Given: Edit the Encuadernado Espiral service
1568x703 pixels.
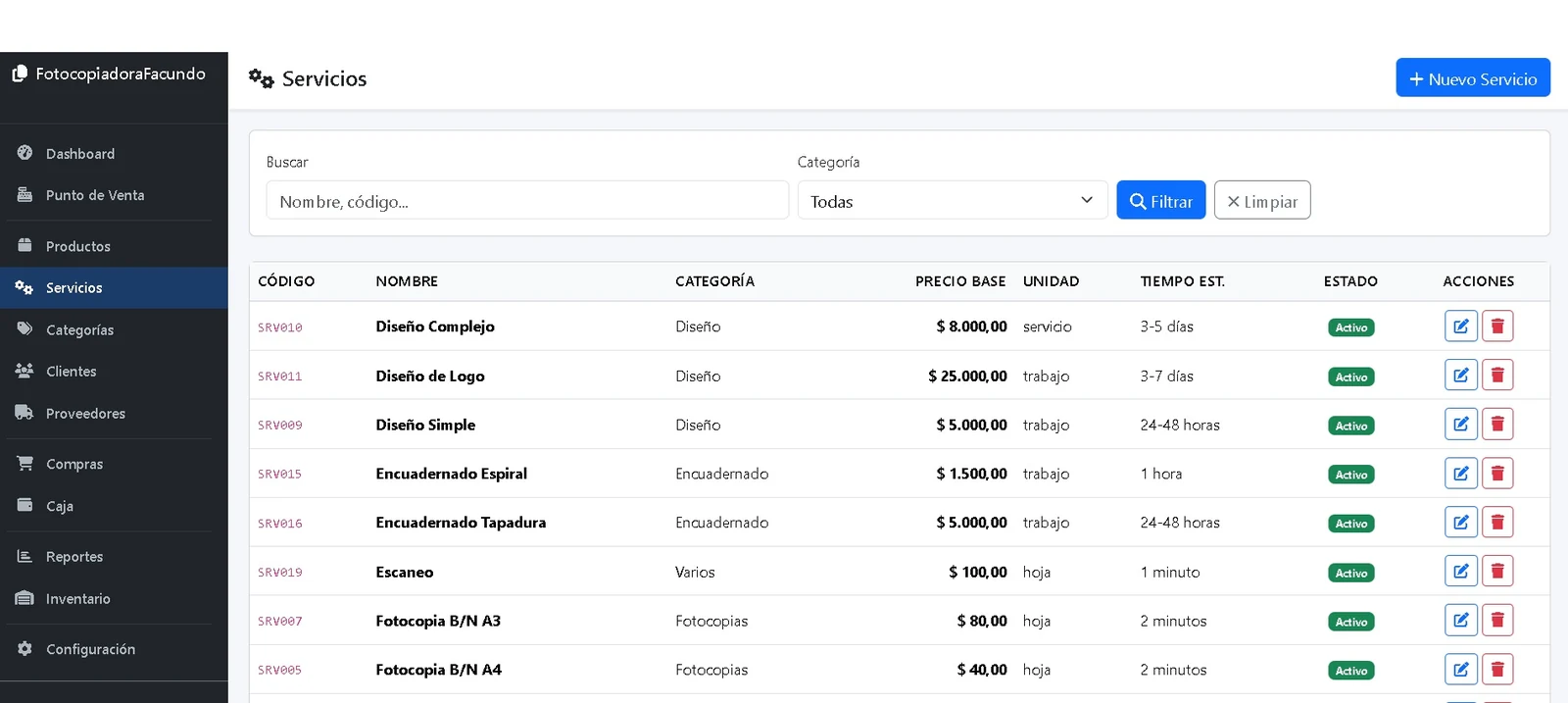Looking at the screenshot, I should tap(1460, 474).
